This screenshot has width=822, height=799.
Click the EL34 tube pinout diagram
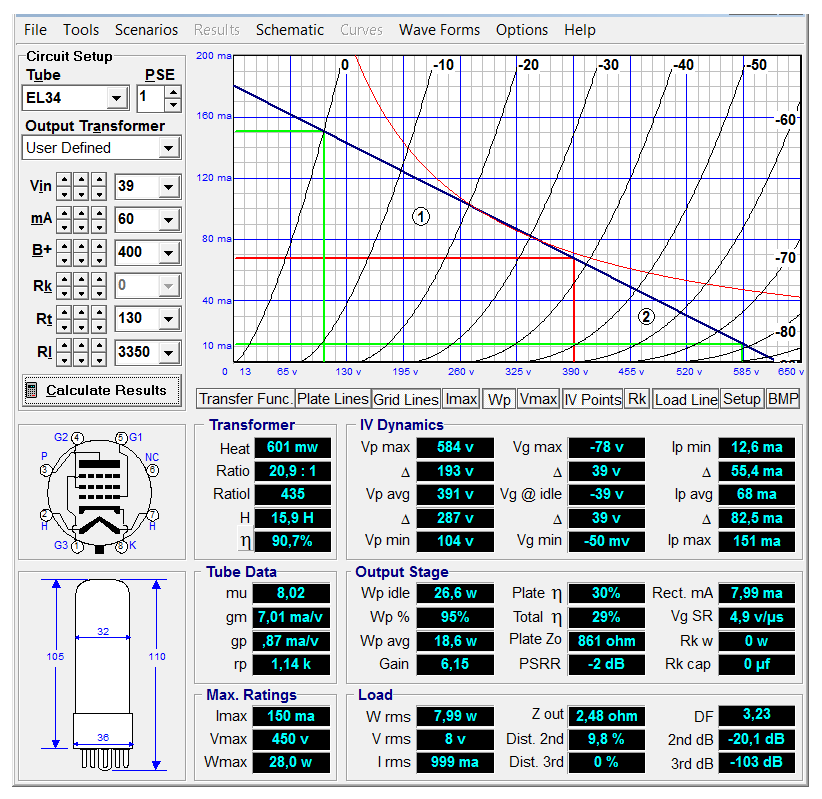tap(100, 492)
